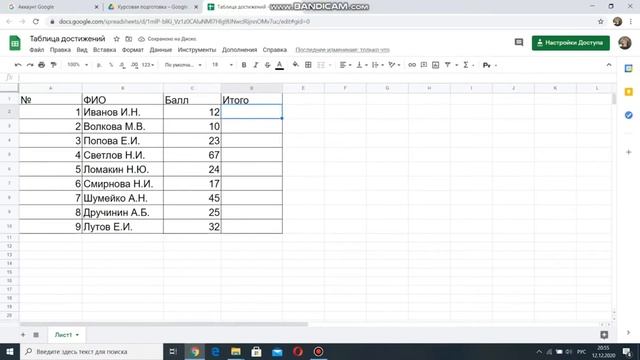The image size is (640, 360).
Task: Add a new sheet
Action: pos(23,335)
